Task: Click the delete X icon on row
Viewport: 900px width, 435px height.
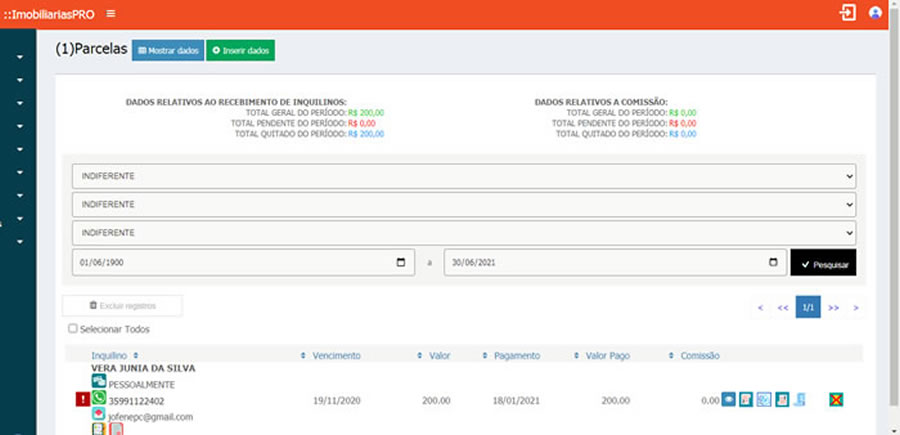Action: point(836,400)
